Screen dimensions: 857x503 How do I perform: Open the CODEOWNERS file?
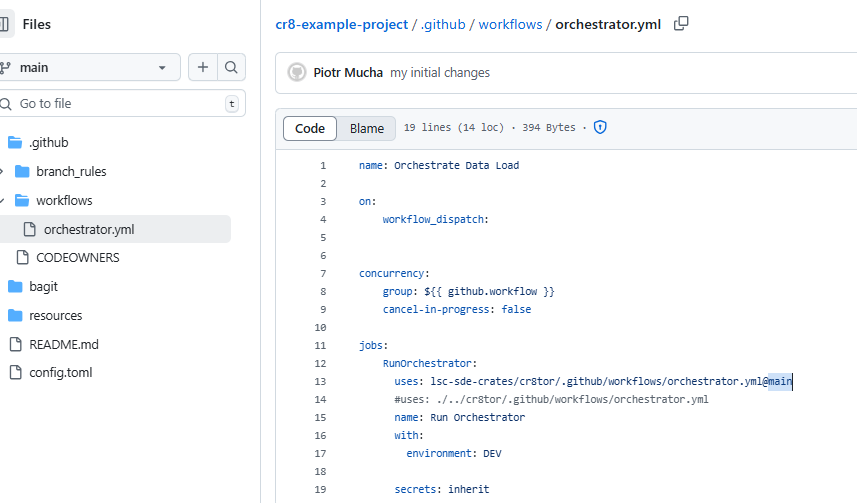point(78,258)
